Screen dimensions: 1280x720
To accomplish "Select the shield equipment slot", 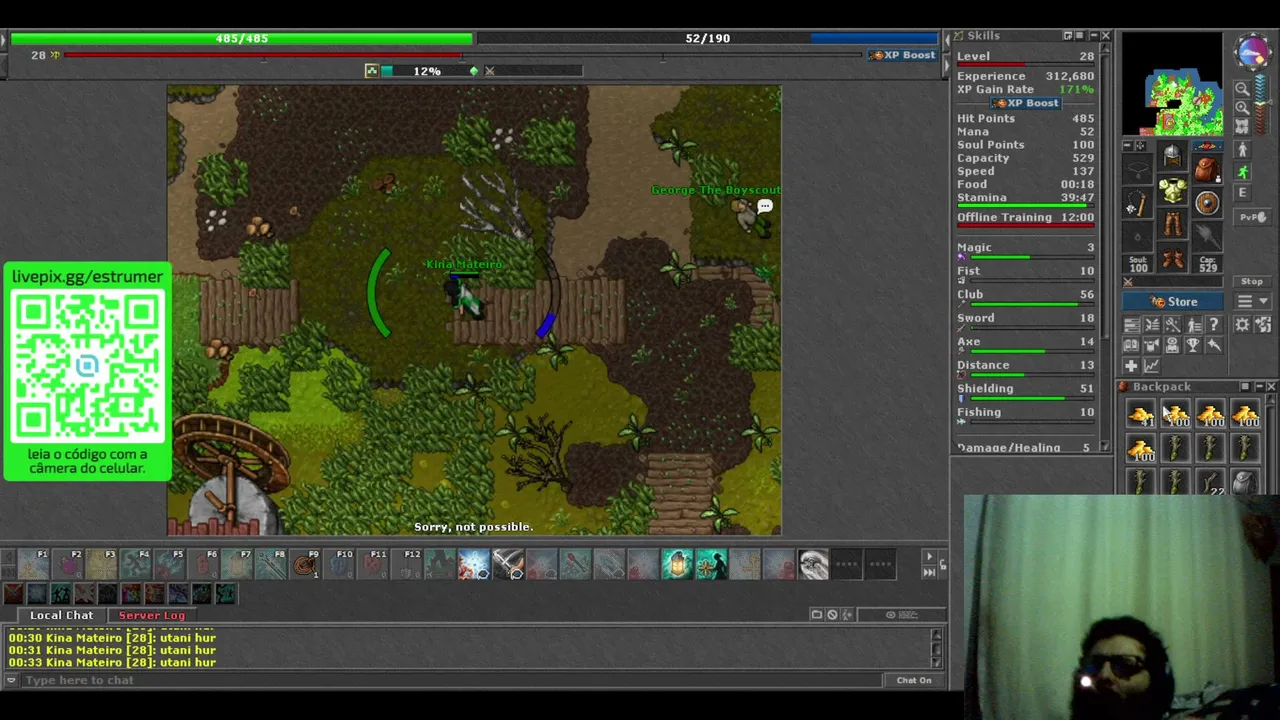I will 1207,203.
